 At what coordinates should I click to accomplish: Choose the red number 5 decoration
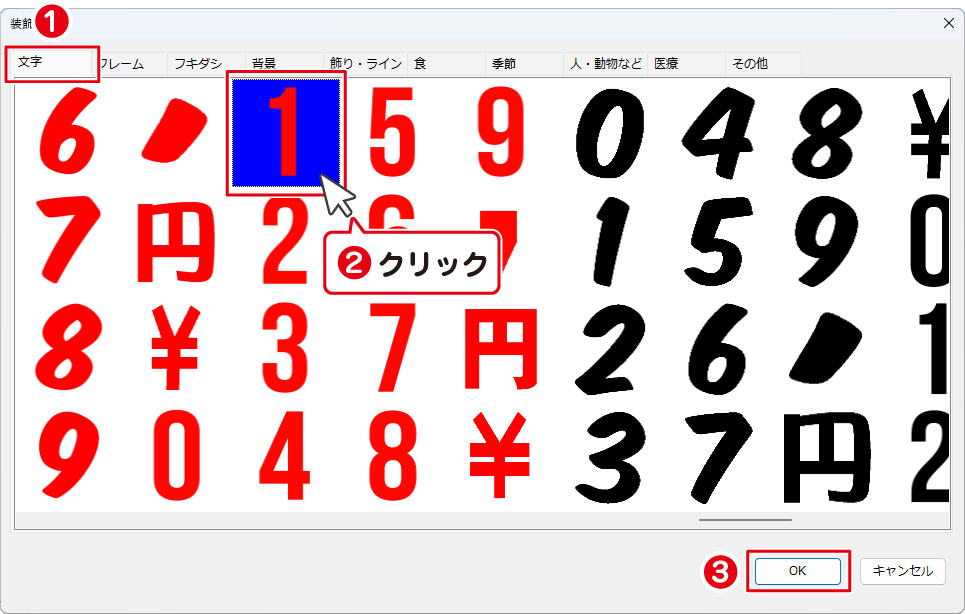pos(391,132)
